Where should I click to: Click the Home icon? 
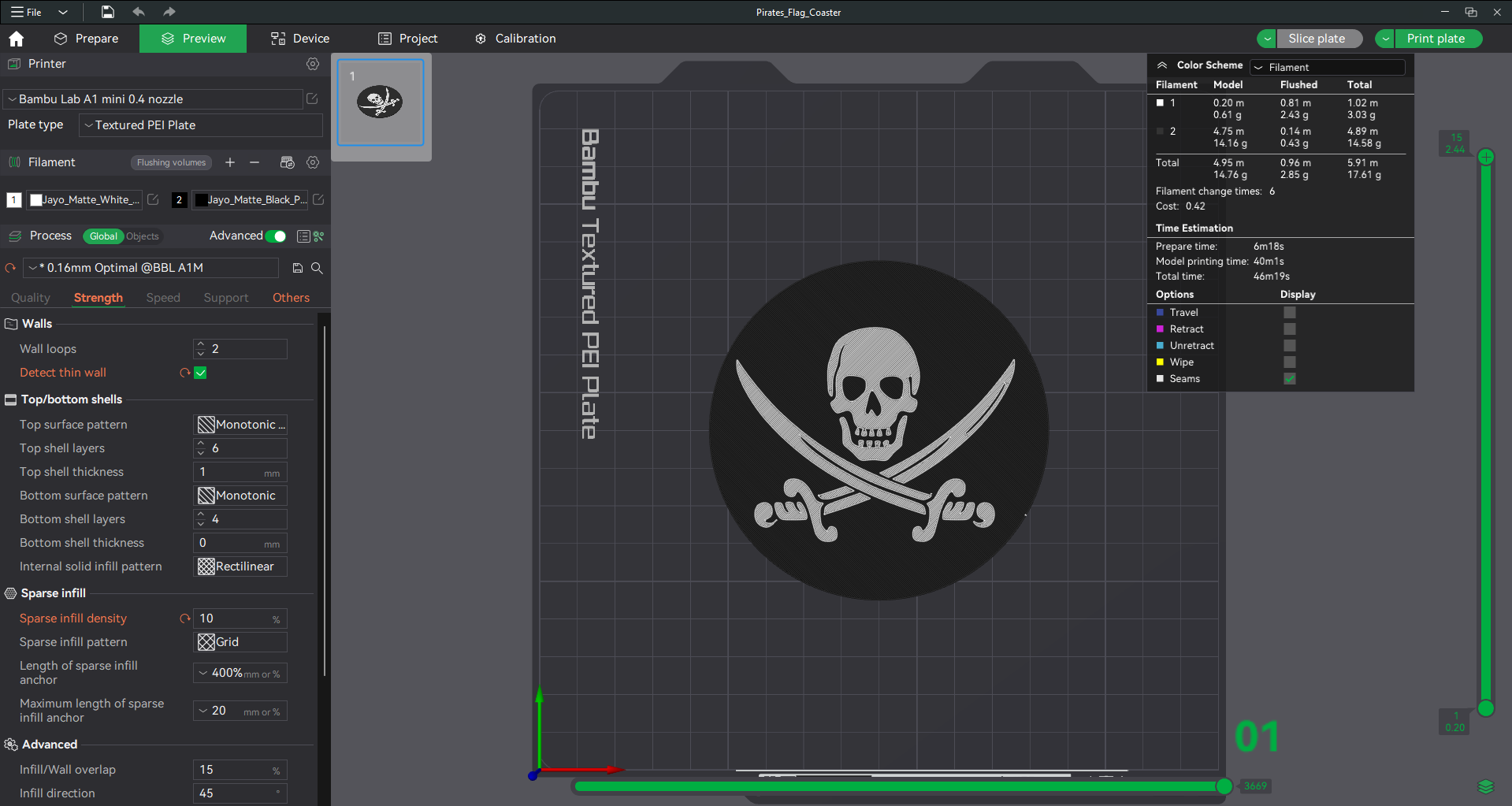[x=17, y=39]
